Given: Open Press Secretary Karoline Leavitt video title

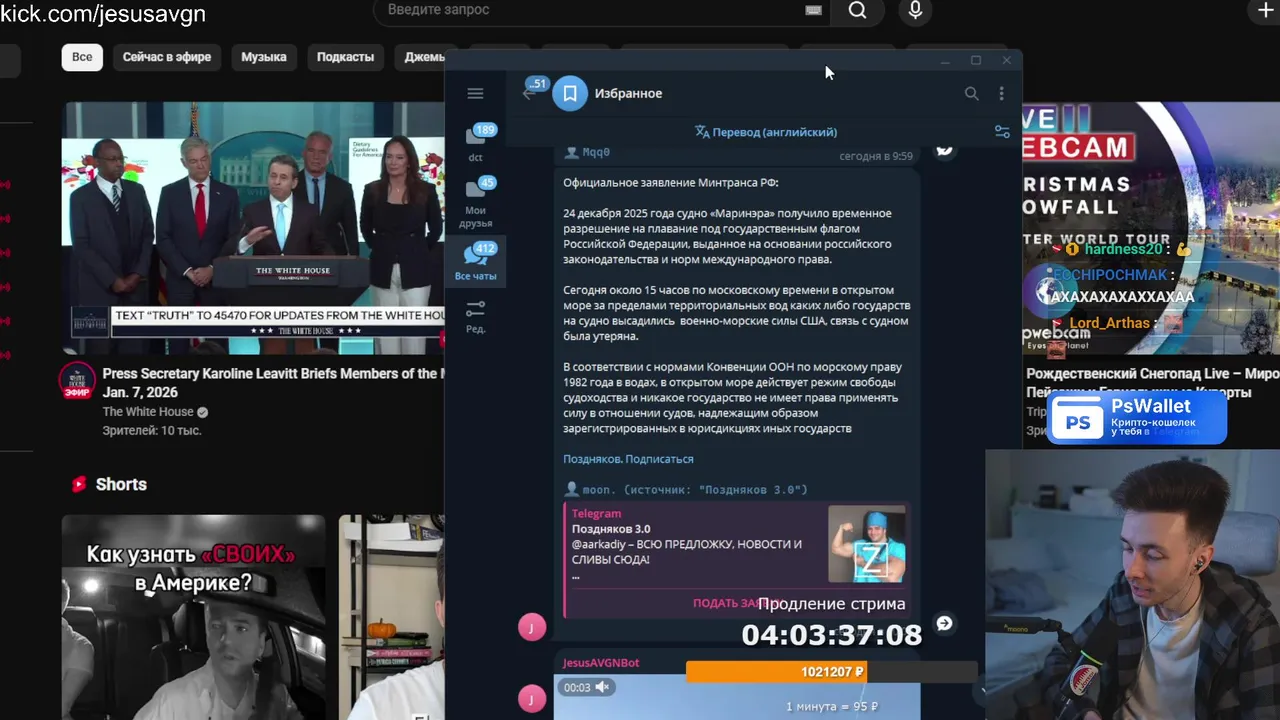Looking at the screenshot, I should [273, 383].
